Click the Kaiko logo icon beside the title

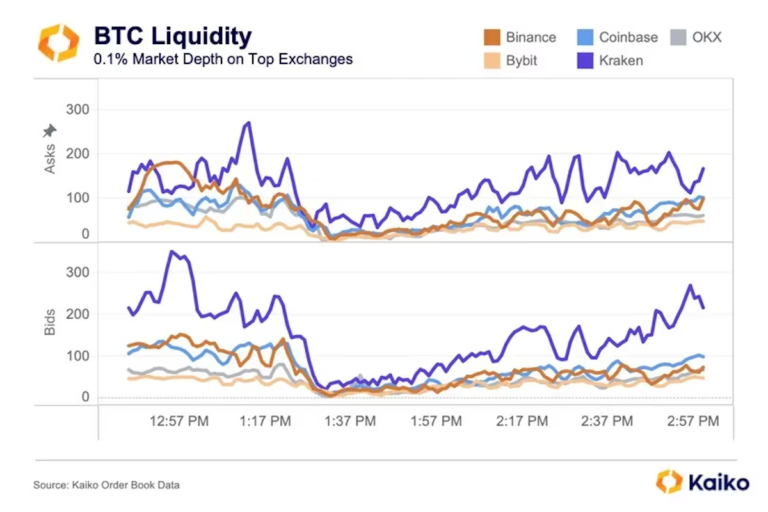pyautogui.click(x=59, y=45)
